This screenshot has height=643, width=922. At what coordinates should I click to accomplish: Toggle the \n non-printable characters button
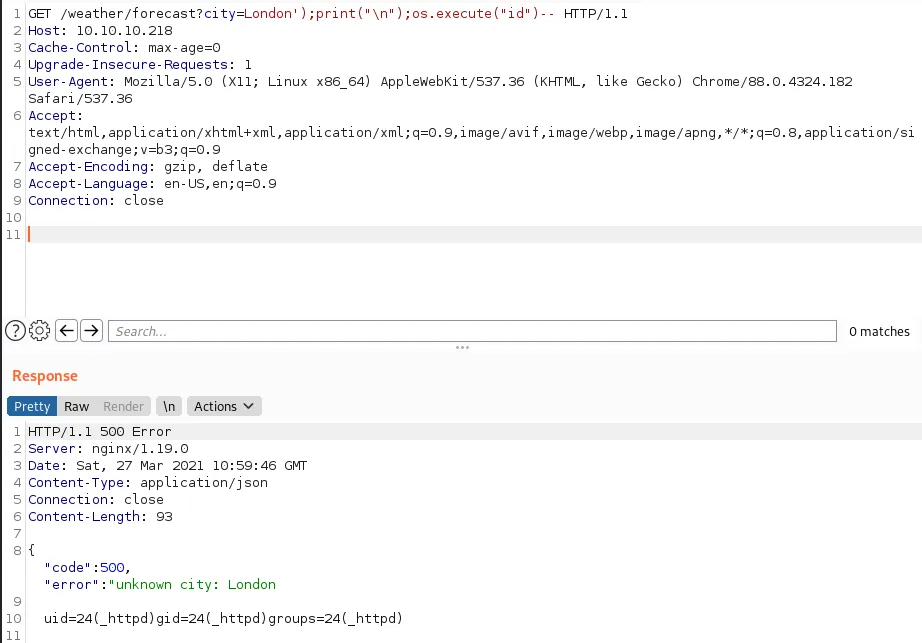click(x=169, y=406)
